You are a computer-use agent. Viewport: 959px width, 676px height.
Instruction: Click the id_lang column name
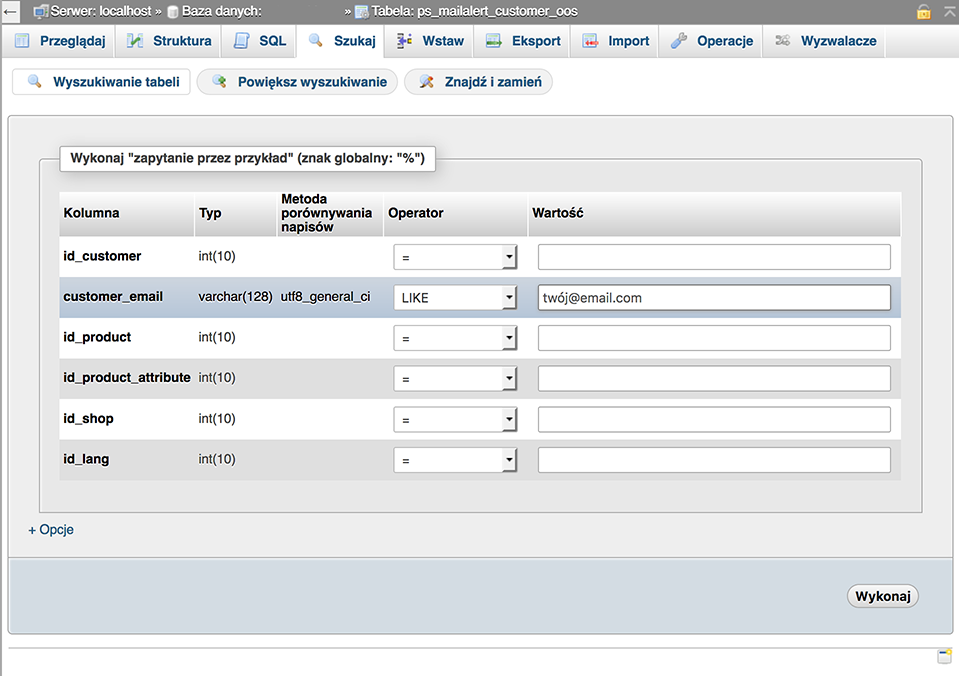86,459
